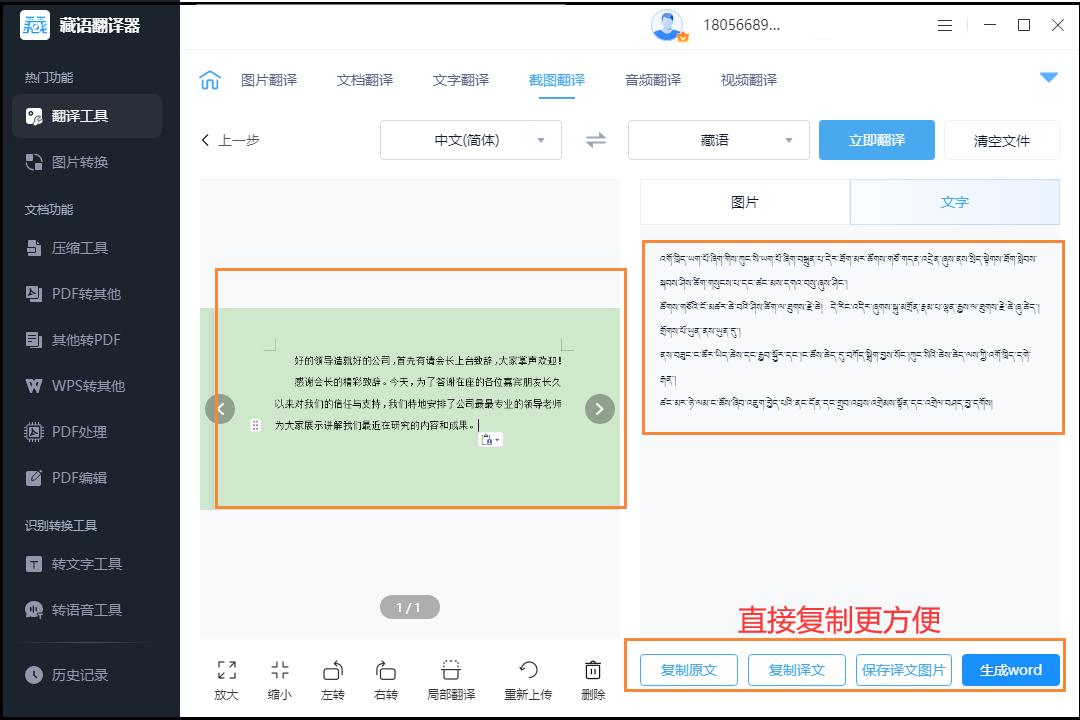Screen dimensions: 1080x720
Task: Open the 藏语 target language dropdown
Action: tap(718, 141)
